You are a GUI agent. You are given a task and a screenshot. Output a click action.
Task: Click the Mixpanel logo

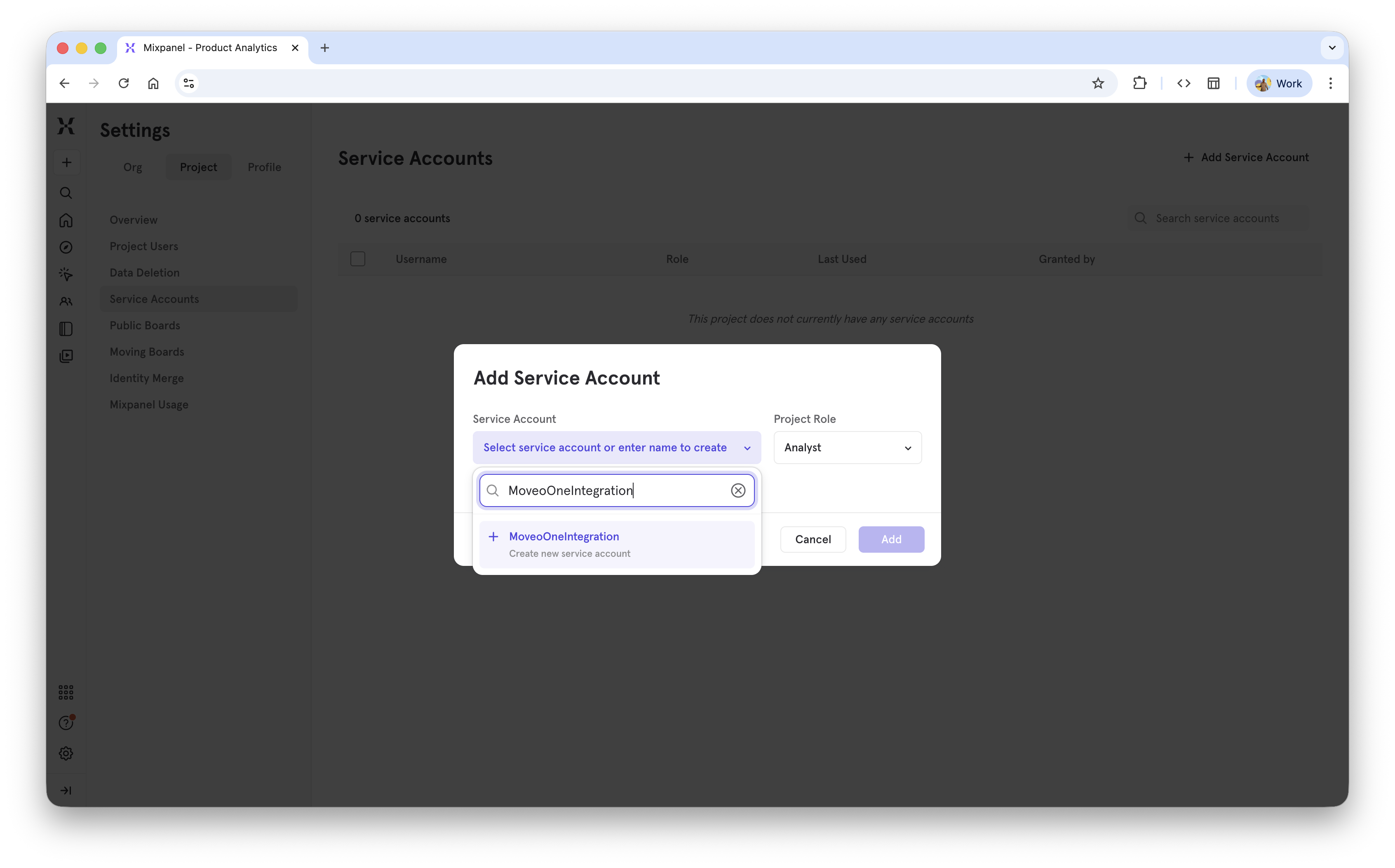tap(66, 126)
